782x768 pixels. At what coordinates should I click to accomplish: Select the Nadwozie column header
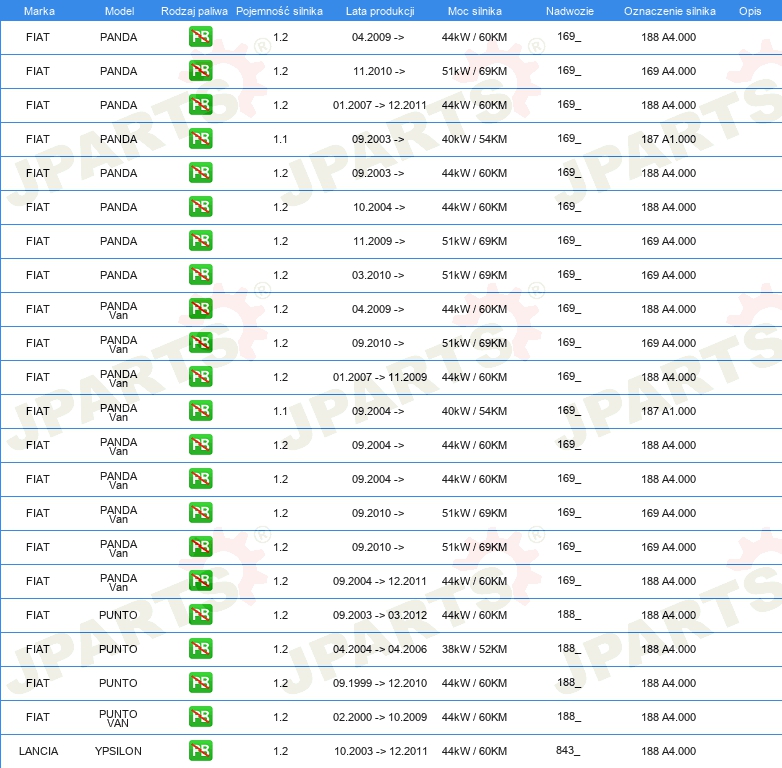tap(570, 11)
